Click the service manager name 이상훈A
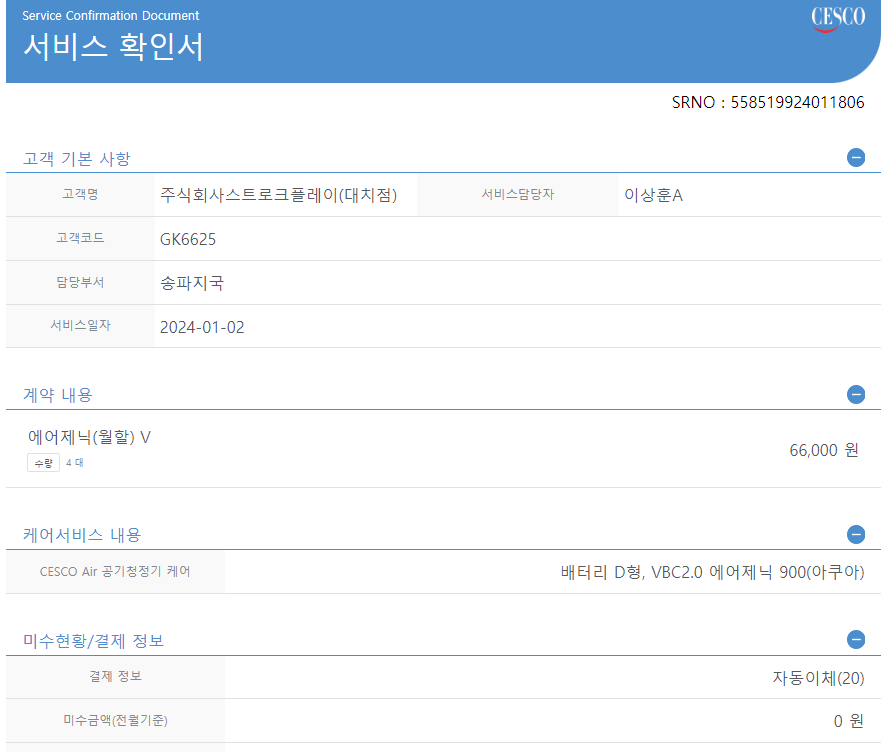The height and width of the screenshot is (752, 887). coord(653,195)
